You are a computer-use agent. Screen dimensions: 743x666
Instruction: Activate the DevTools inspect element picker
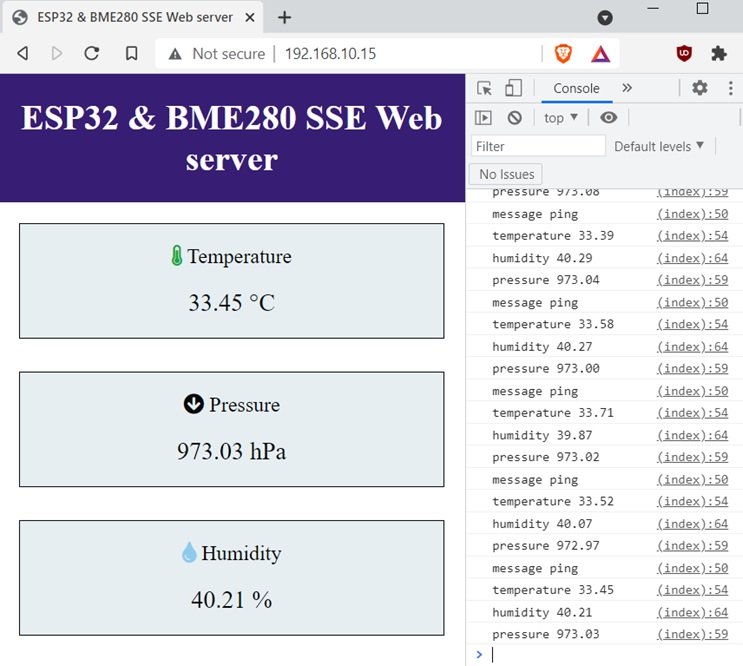pyautogui.click(x=484, y=88)
